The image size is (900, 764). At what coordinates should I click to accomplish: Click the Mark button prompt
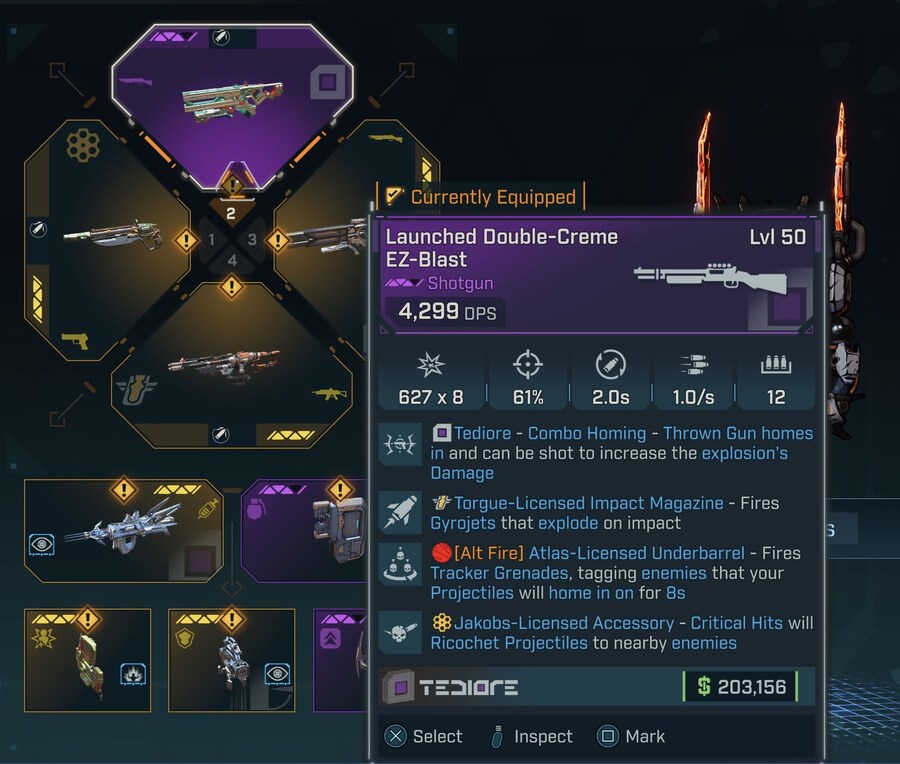click(631, 736)
